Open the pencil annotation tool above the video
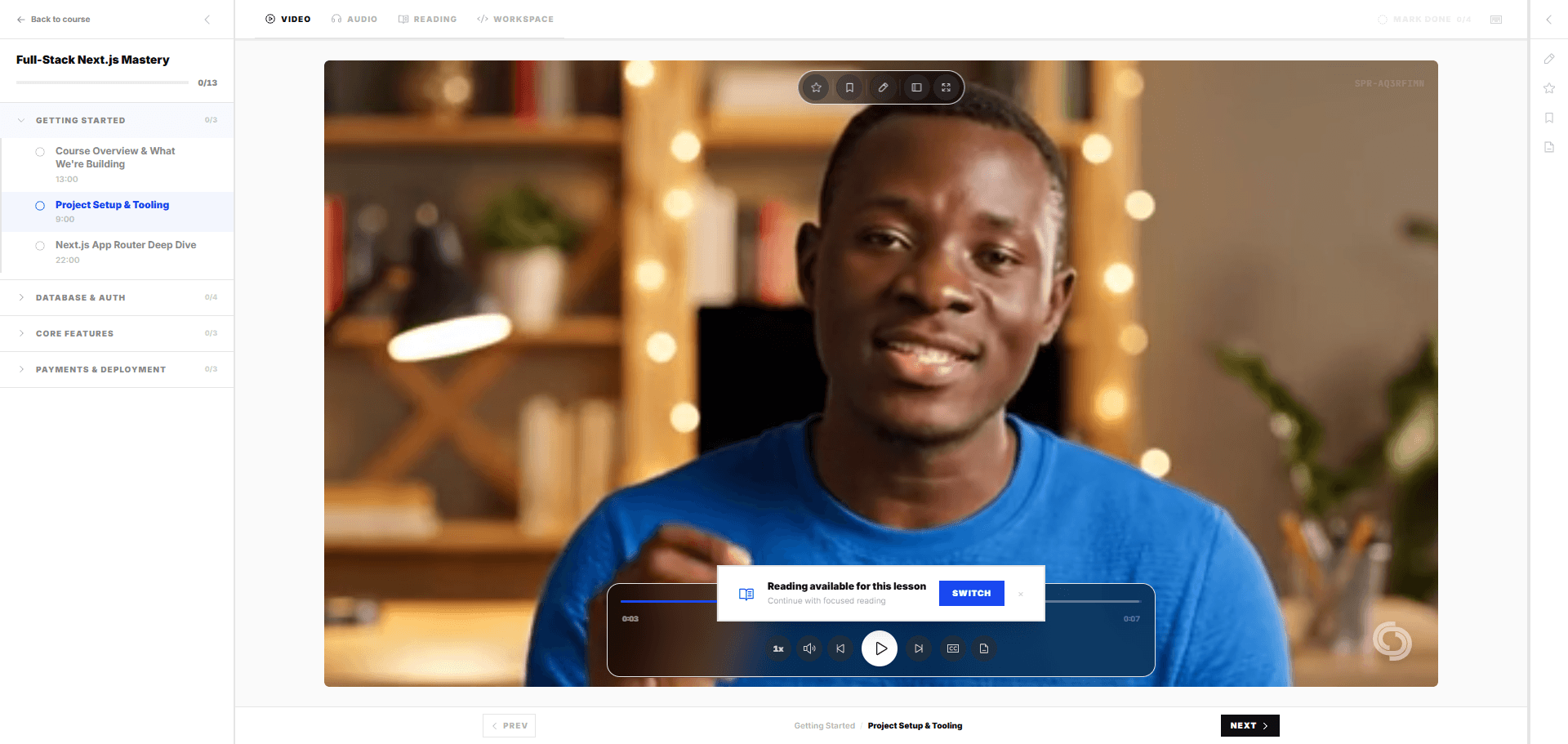 pos(883,87)
